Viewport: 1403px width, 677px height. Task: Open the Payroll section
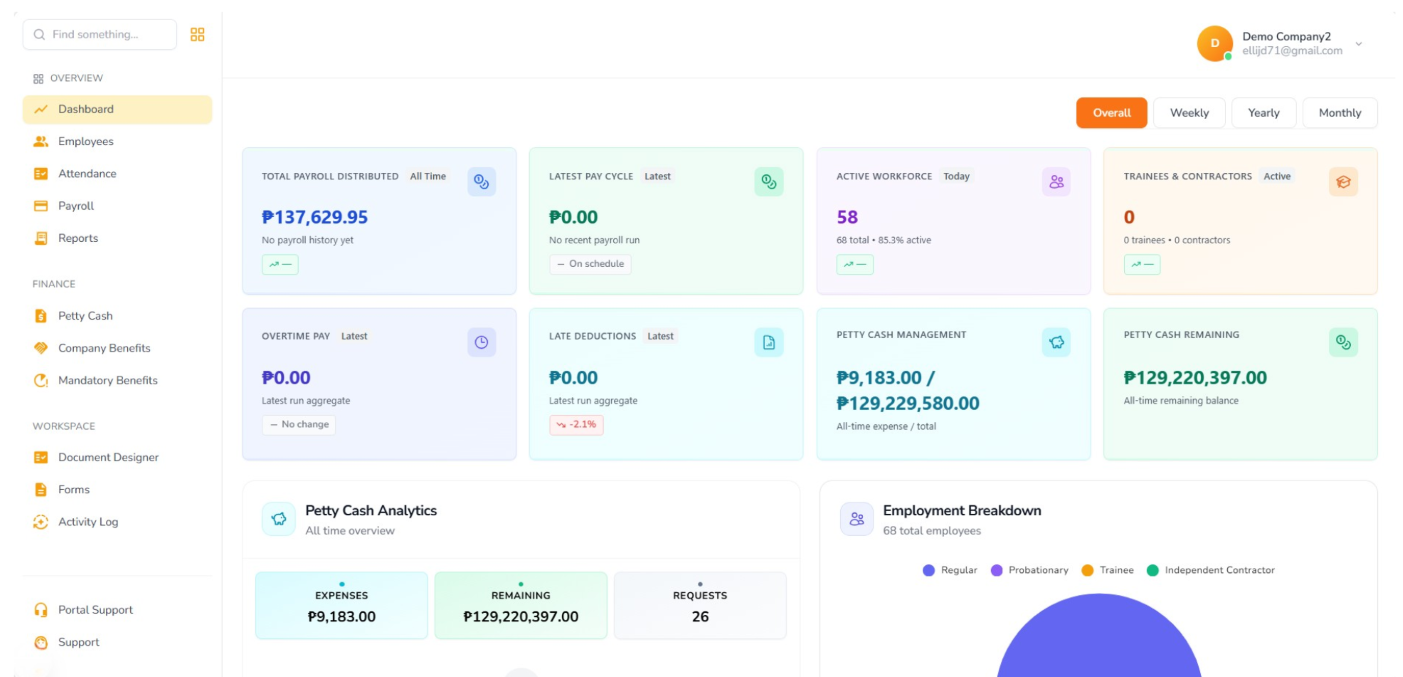pyautogui.click(x=117, y=206)
